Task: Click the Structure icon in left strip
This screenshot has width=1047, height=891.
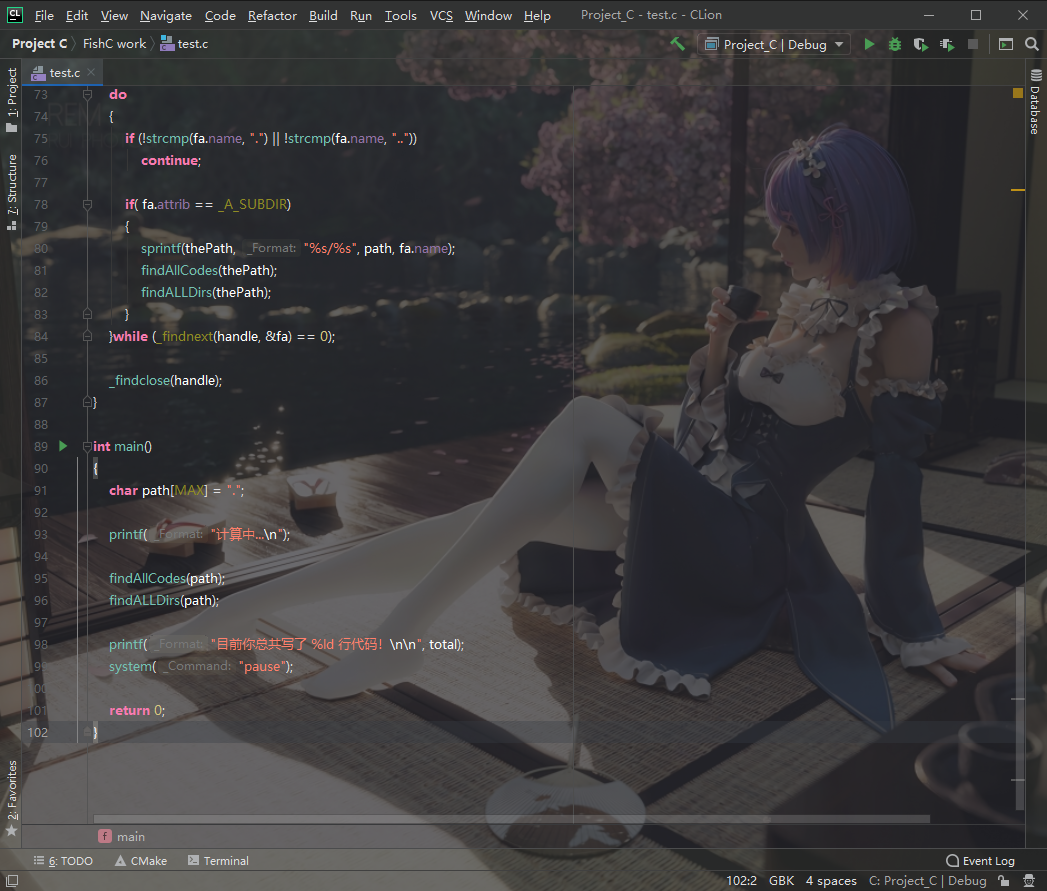Action: pyautogui.click(x=11, y=226)
